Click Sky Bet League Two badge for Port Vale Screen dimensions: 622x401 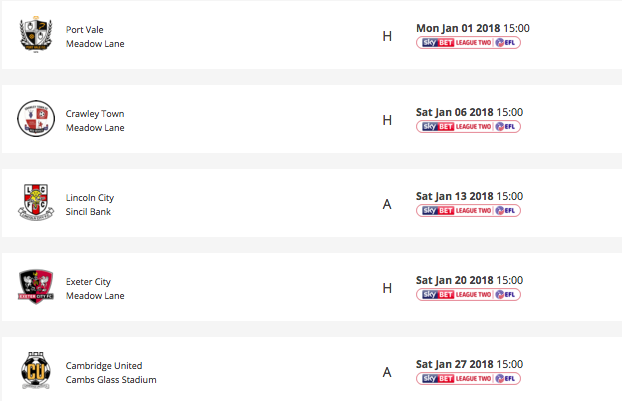468,43
